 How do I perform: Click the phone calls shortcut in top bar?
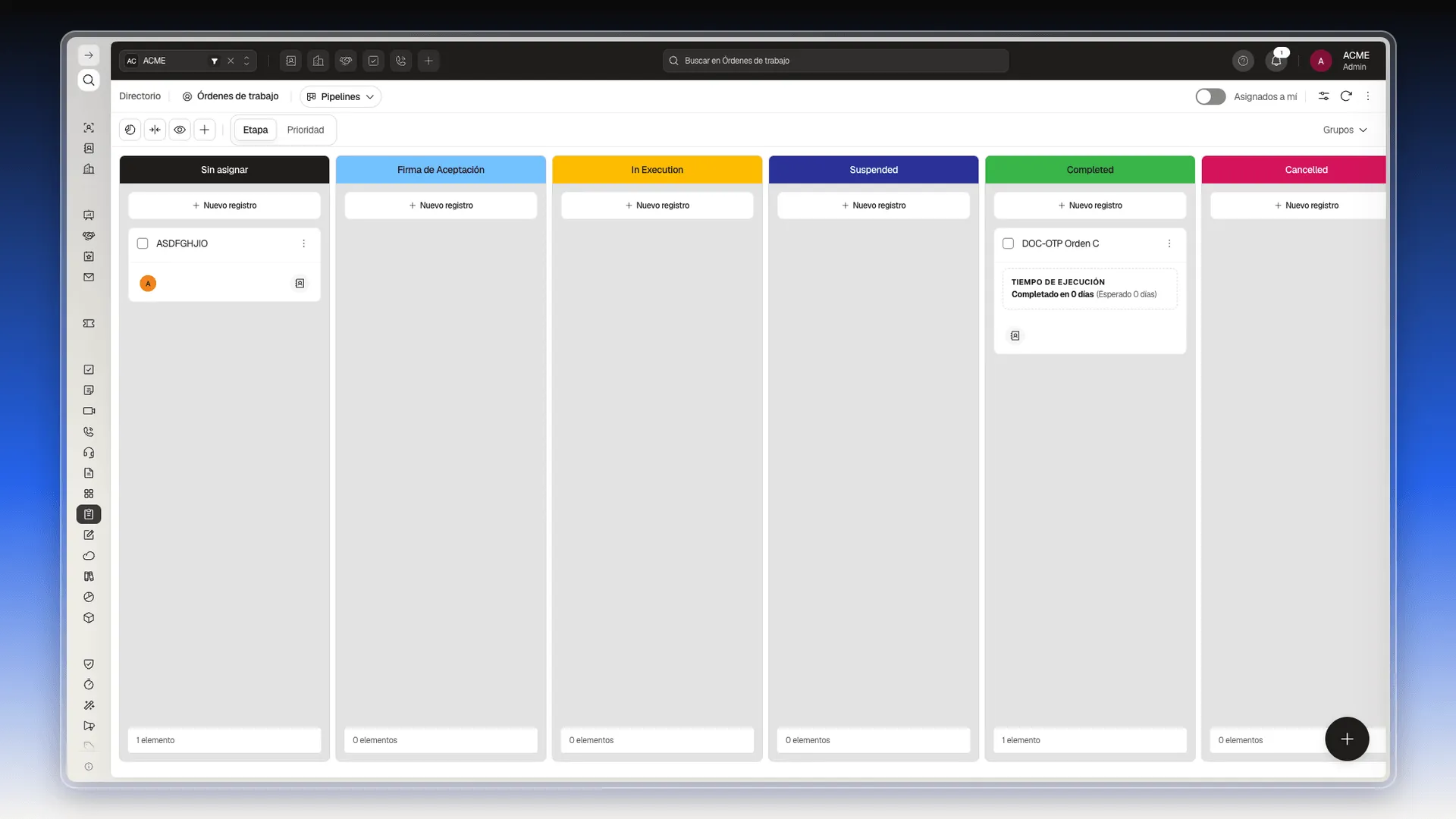click(401, 61)
